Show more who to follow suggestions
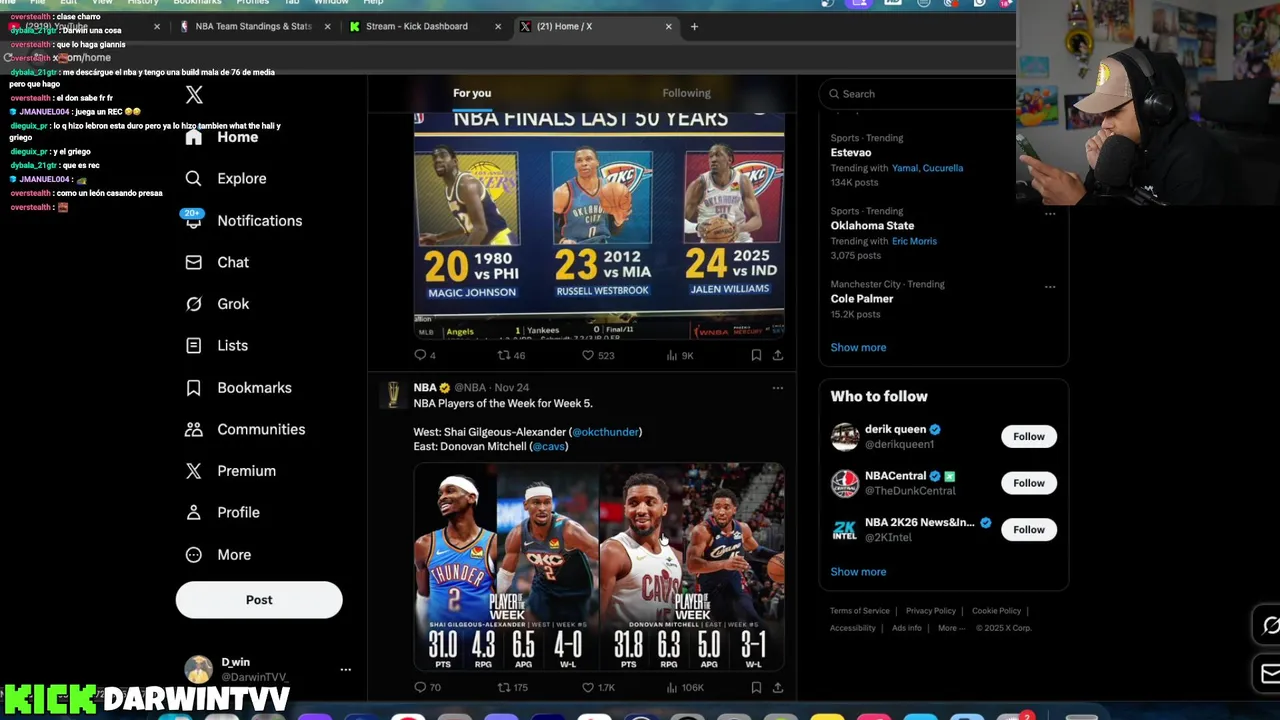Screen dimensions: 1280x720 (x=858, y=572)
